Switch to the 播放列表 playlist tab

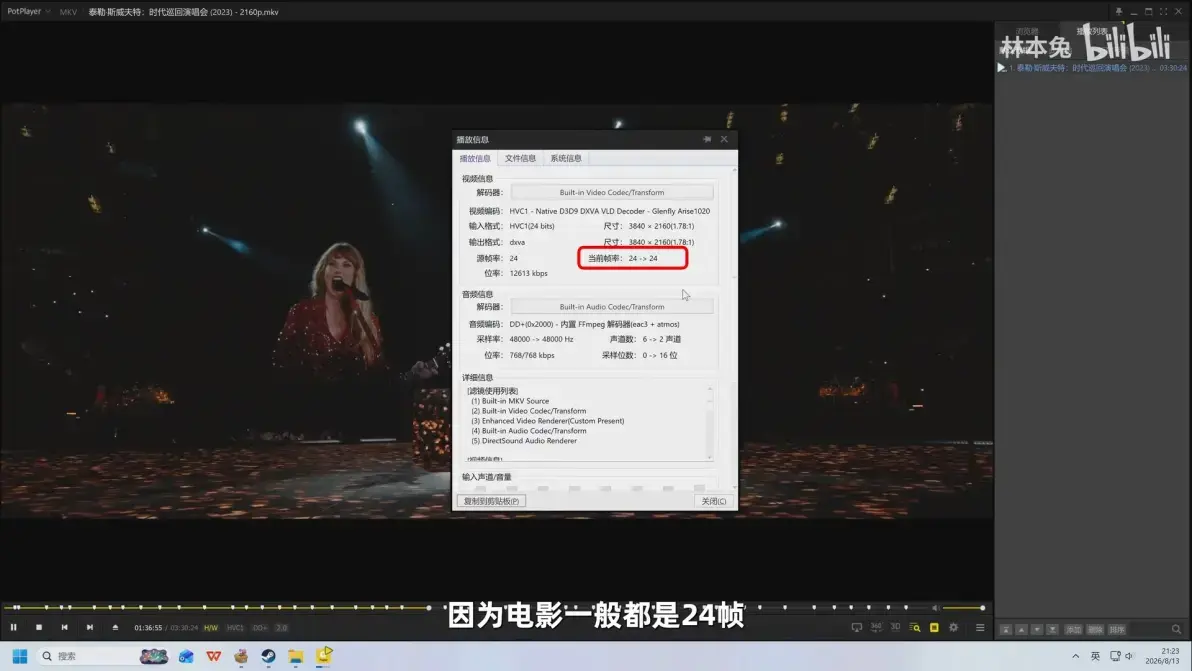(x=1092, y=31)
